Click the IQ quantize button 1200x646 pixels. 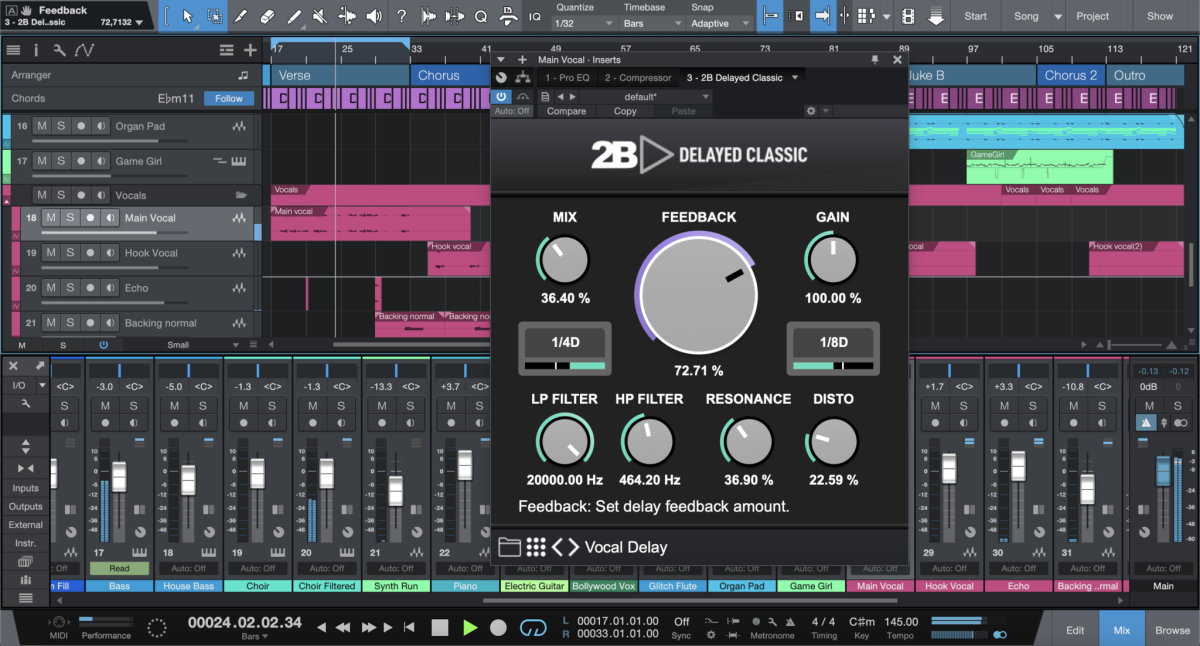point(534,16)
